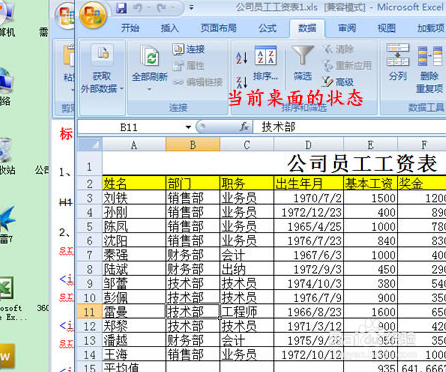The height and width of the screenshot is (372, 446).
Task: Select column A header
Action: click(x=134, y=145)
